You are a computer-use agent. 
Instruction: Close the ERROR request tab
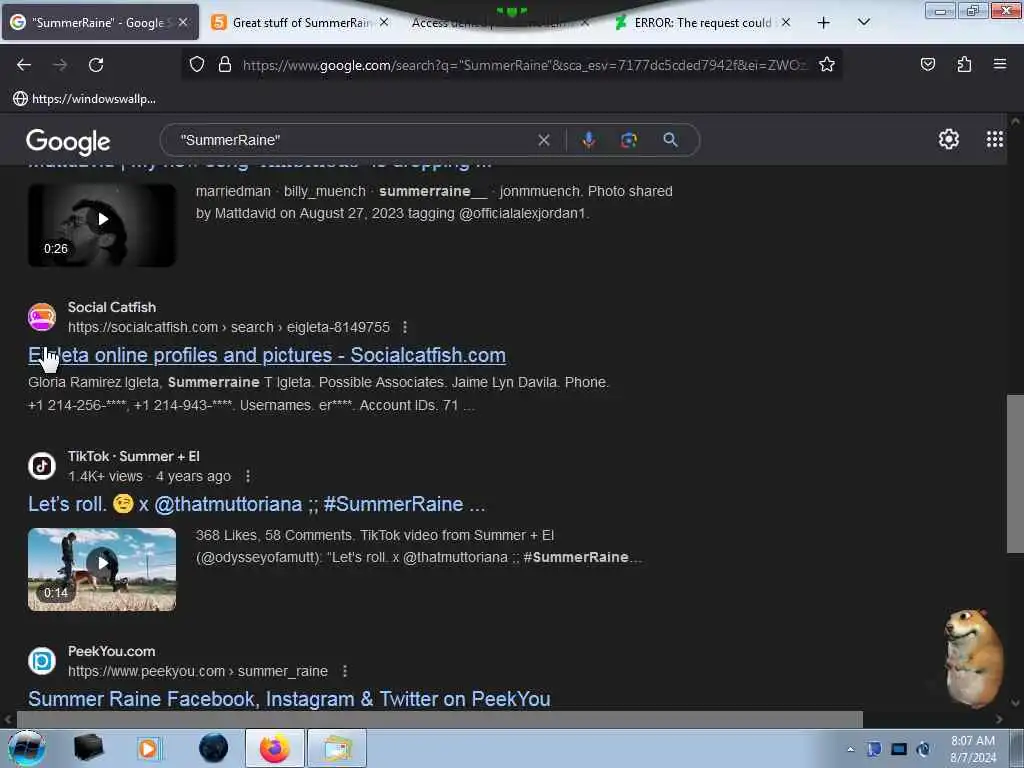(x=786, y=22)
